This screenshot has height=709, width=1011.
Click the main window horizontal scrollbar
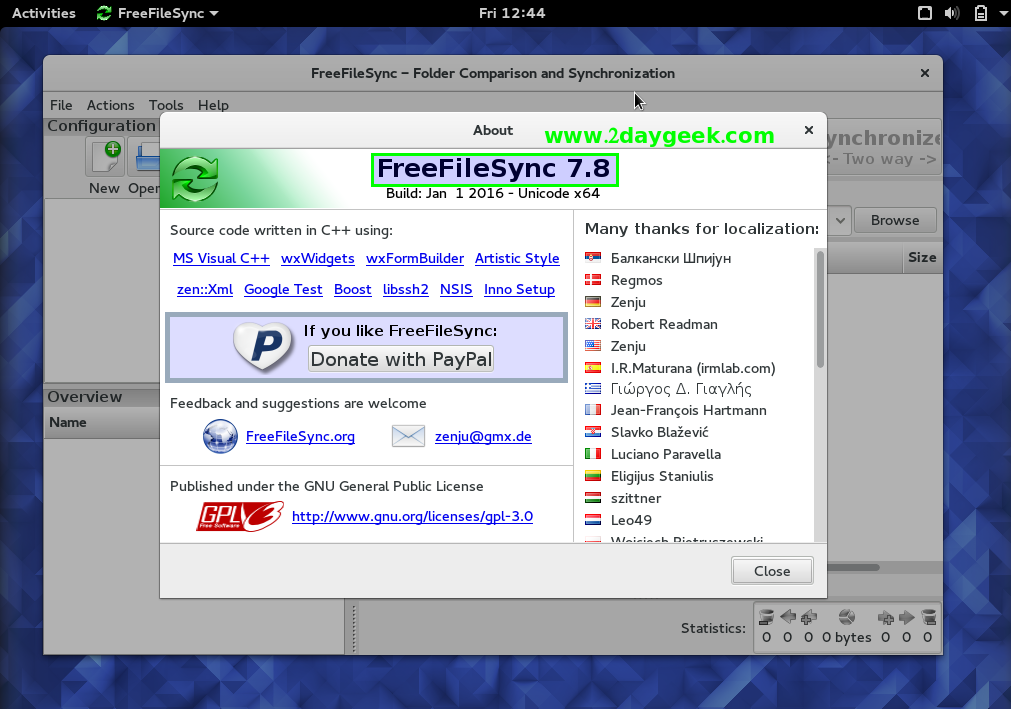(x=852, y=567)
